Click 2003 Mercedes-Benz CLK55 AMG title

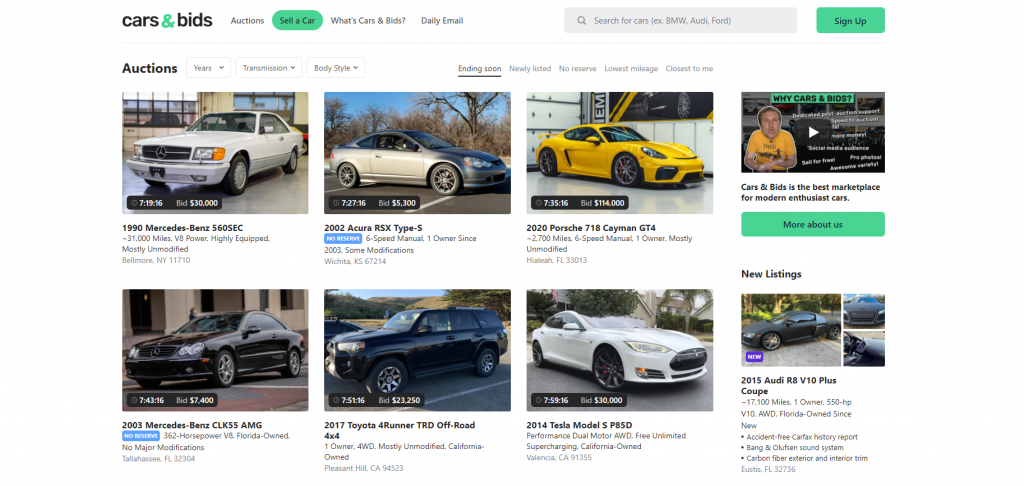[x=192, y=425]
